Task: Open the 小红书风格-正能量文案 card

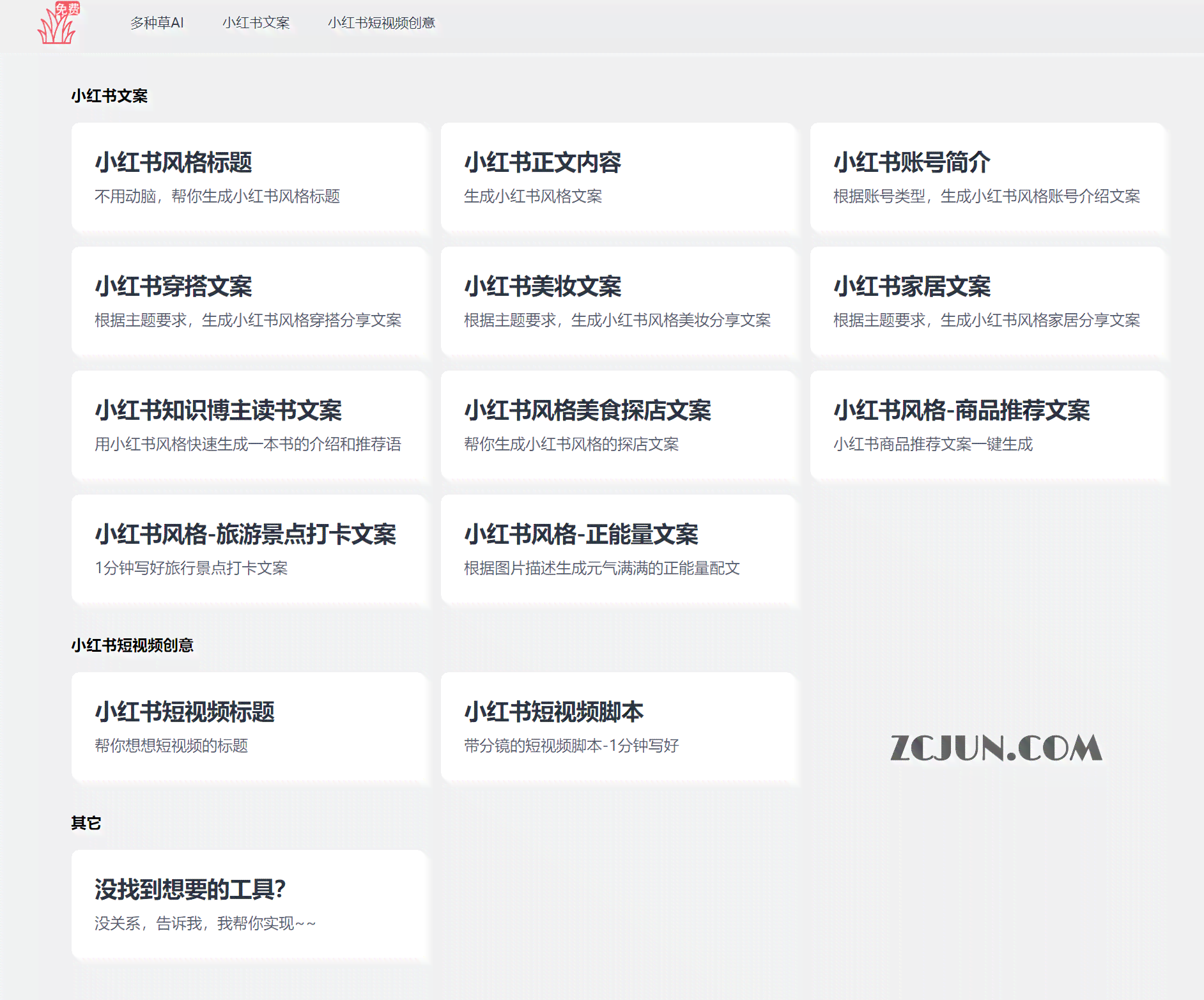Action: click(618, 550)
